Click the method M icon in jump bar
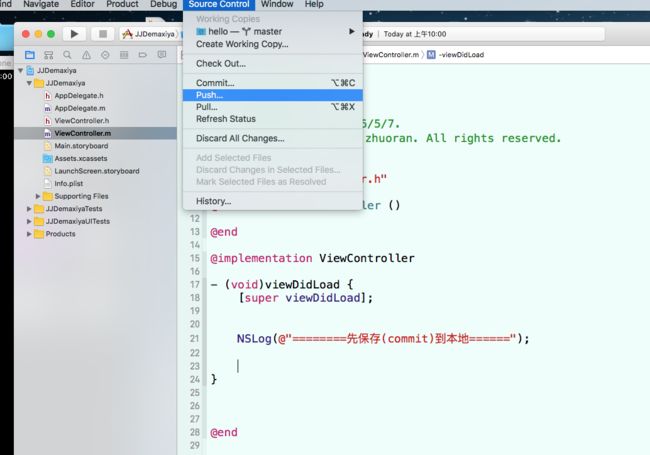The width and height of the screenshot is (650, 455). coord(431,55)
